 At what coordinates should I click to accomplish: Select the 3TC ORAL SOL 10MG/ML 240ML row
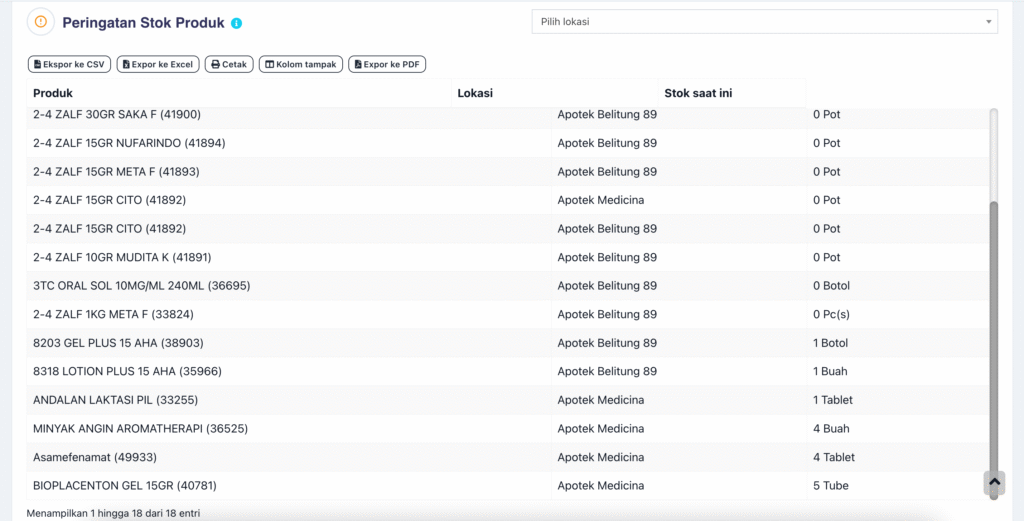(x=142, y=286)
